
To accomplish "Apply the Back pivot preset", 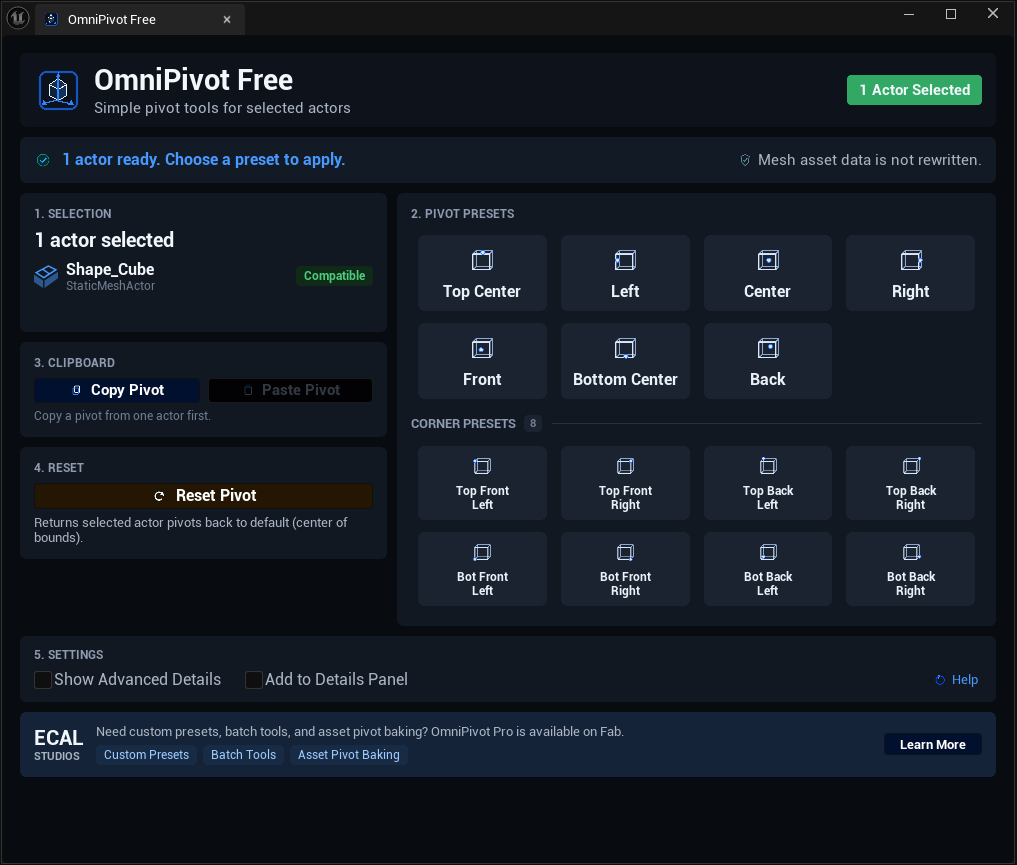I will (767, 361).
